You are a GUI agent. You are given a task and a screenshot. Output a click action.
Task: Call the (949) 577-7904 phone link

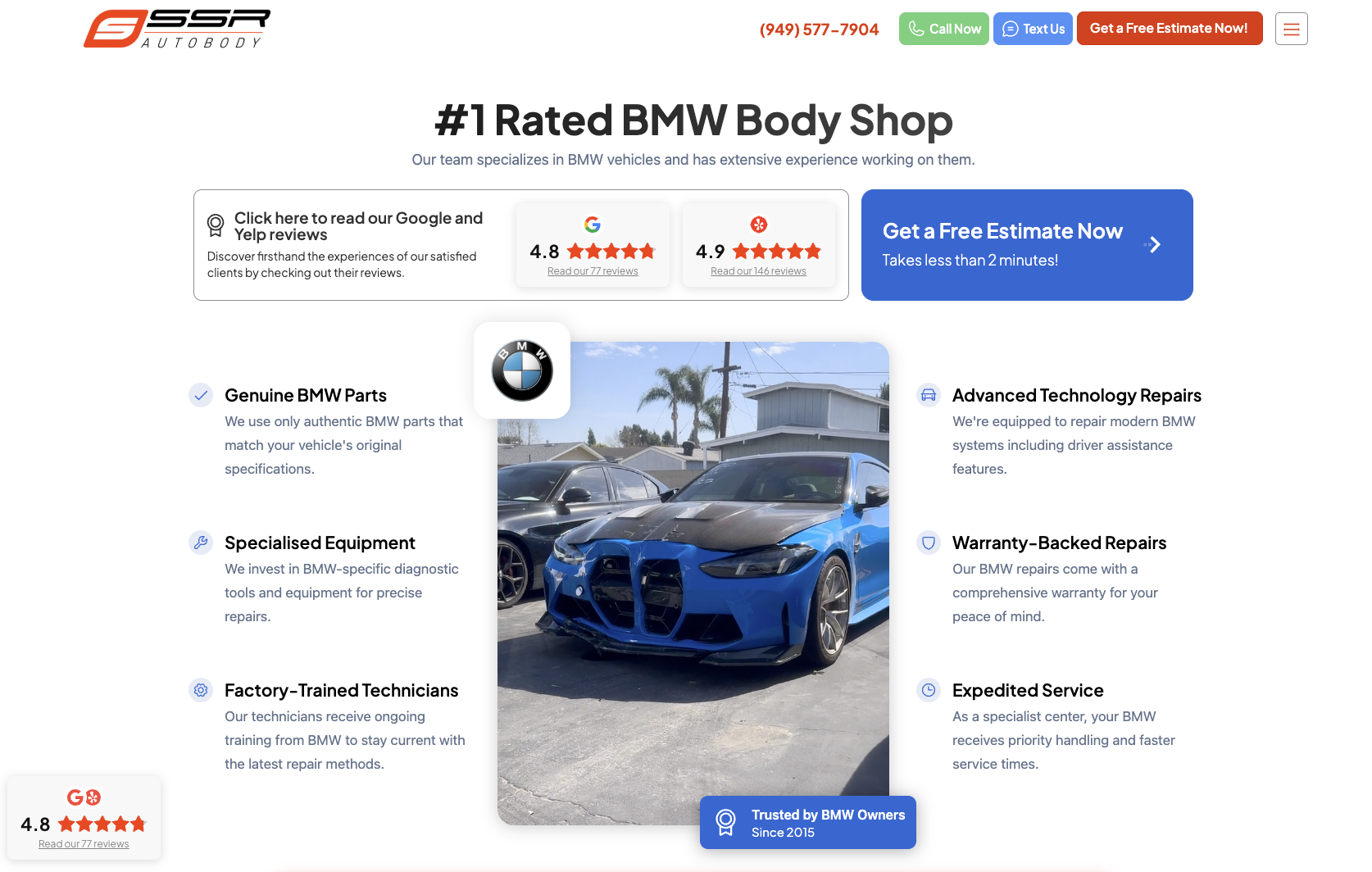pos(819,30)
